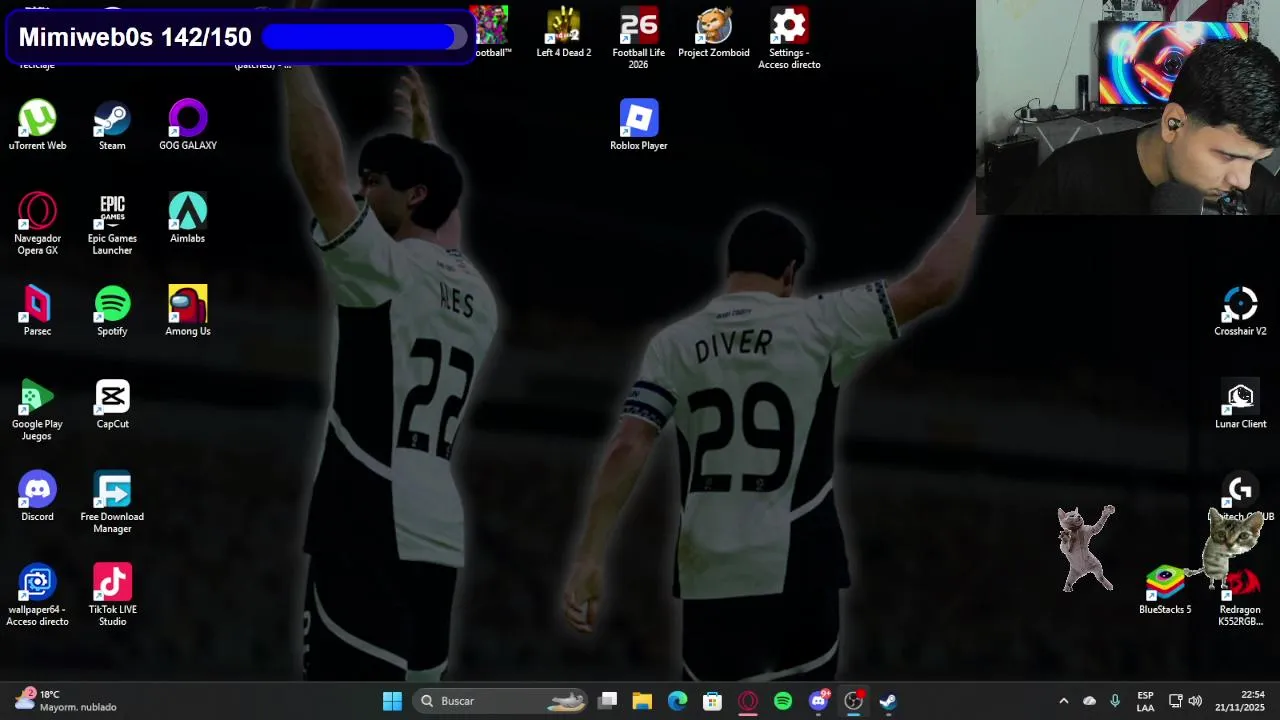Open the Redragon K552RGB icon
Viewport: 1280px width, 720px height.
point(1240,596)
